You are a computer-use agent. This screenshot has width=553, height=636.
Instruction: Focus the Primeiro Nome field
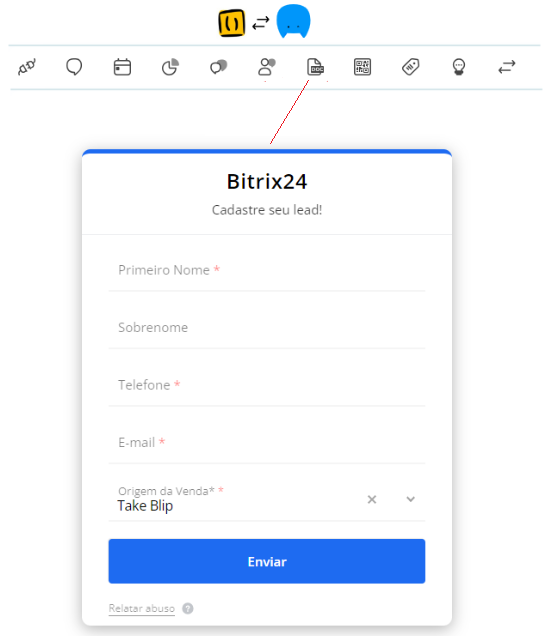(x=267, y=271)
